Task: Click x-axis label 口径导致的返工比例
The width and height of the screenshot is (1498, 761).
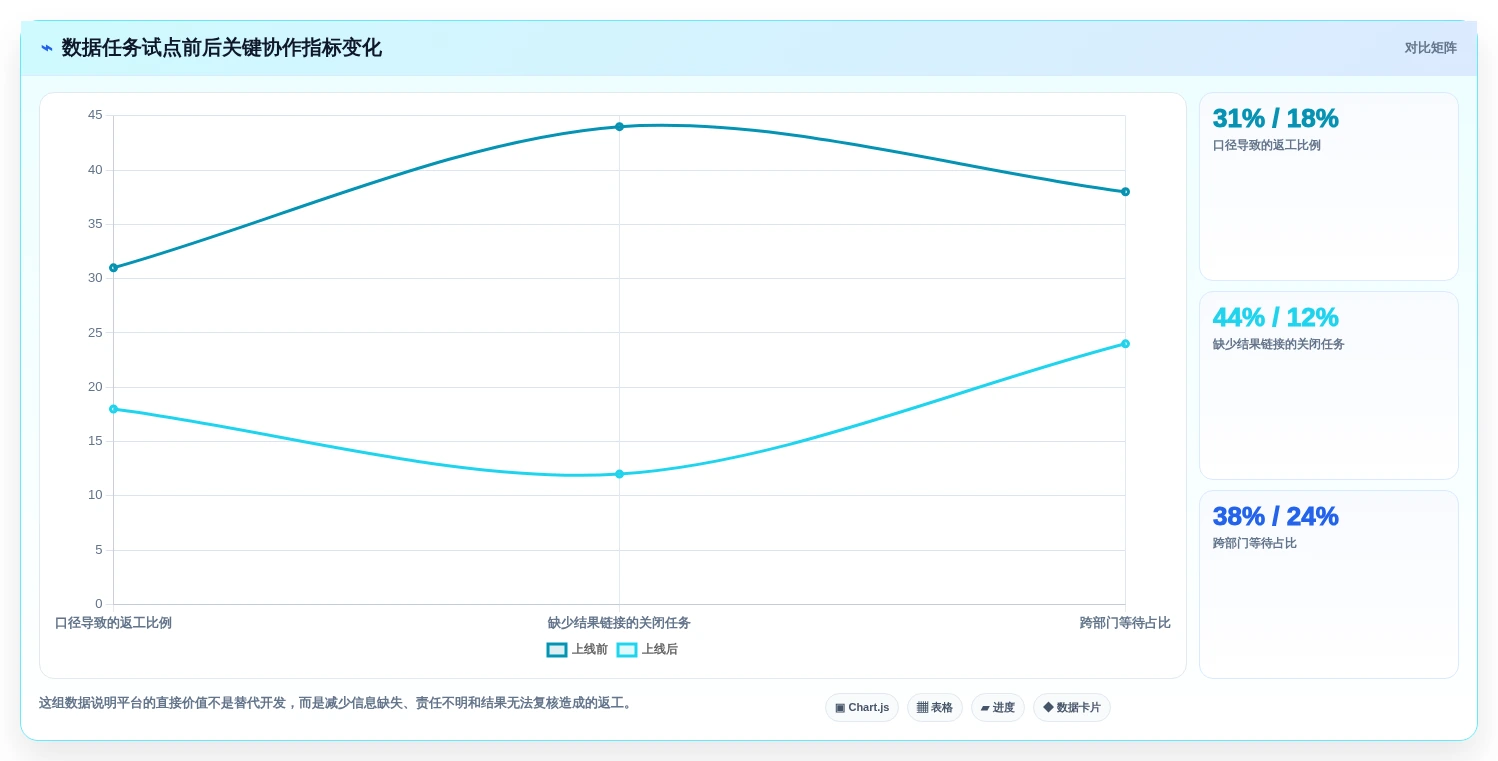Action: click(113, 623)
